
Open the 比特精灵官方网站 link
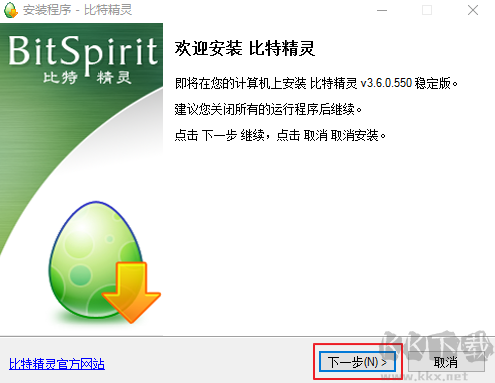(x=57, y=364)
